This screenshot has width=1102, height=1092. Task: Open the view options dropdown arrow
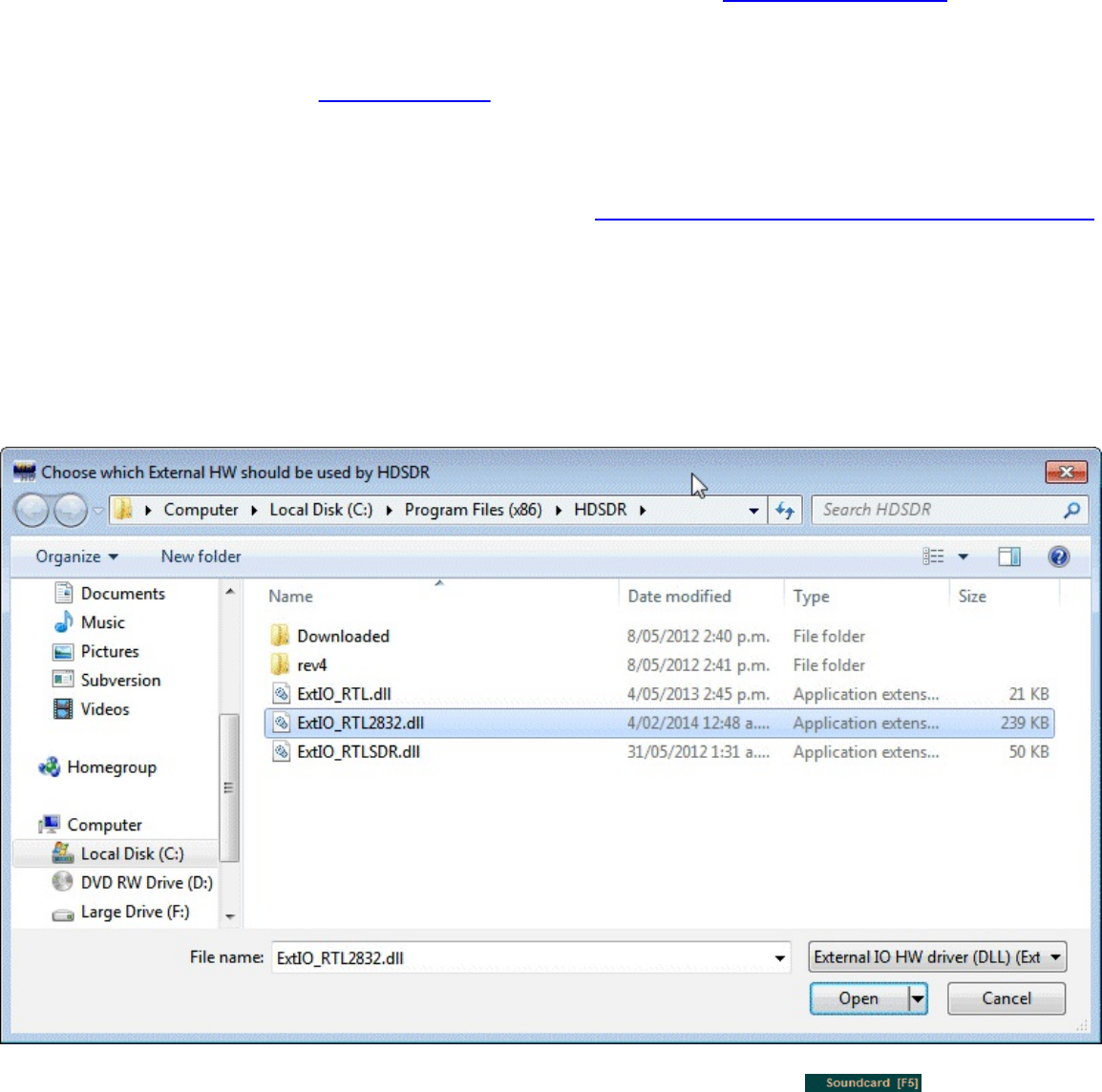963,556
